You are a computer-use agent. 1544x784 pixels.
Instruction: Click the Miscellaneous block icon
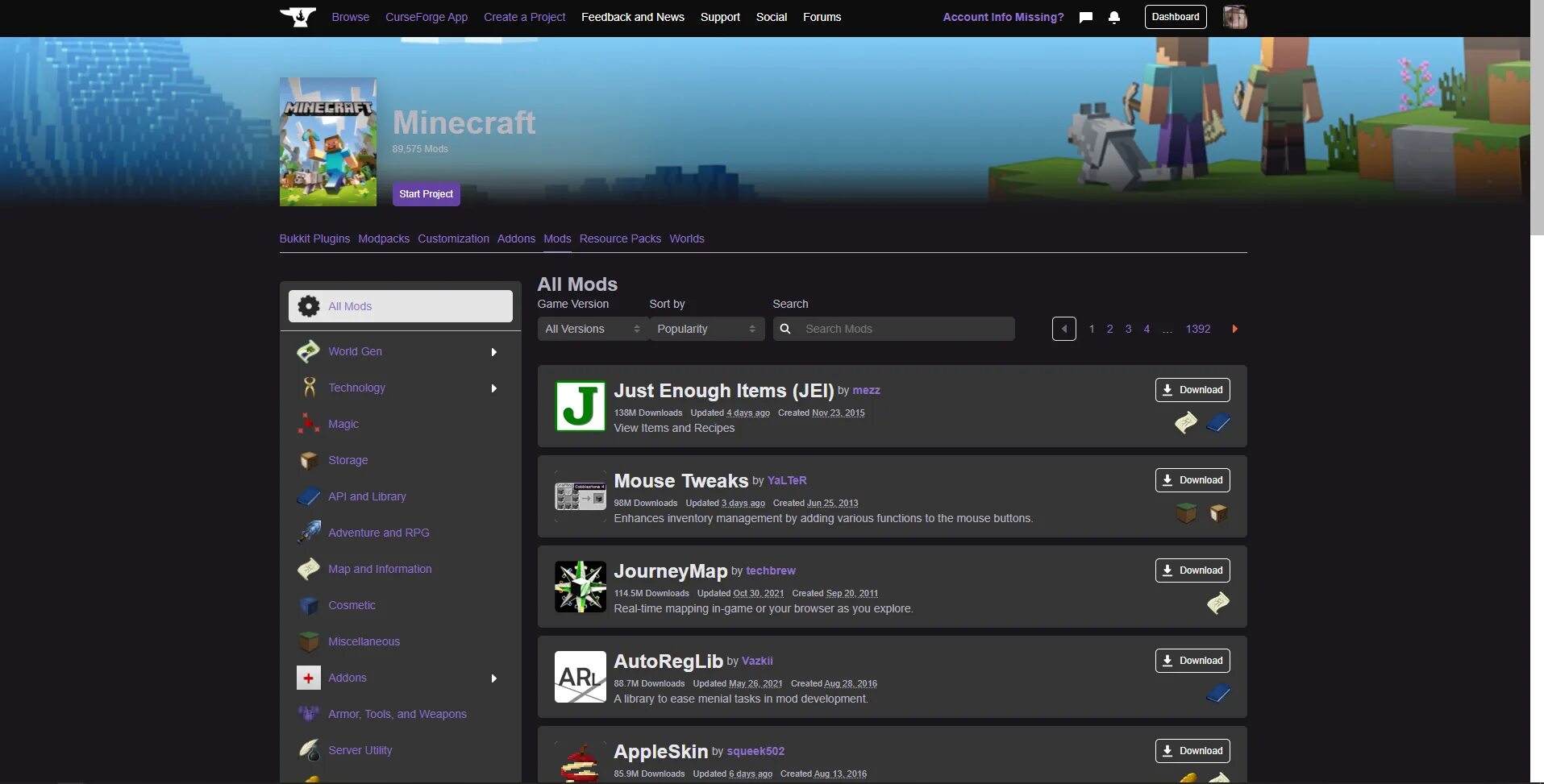click(309, 641)
